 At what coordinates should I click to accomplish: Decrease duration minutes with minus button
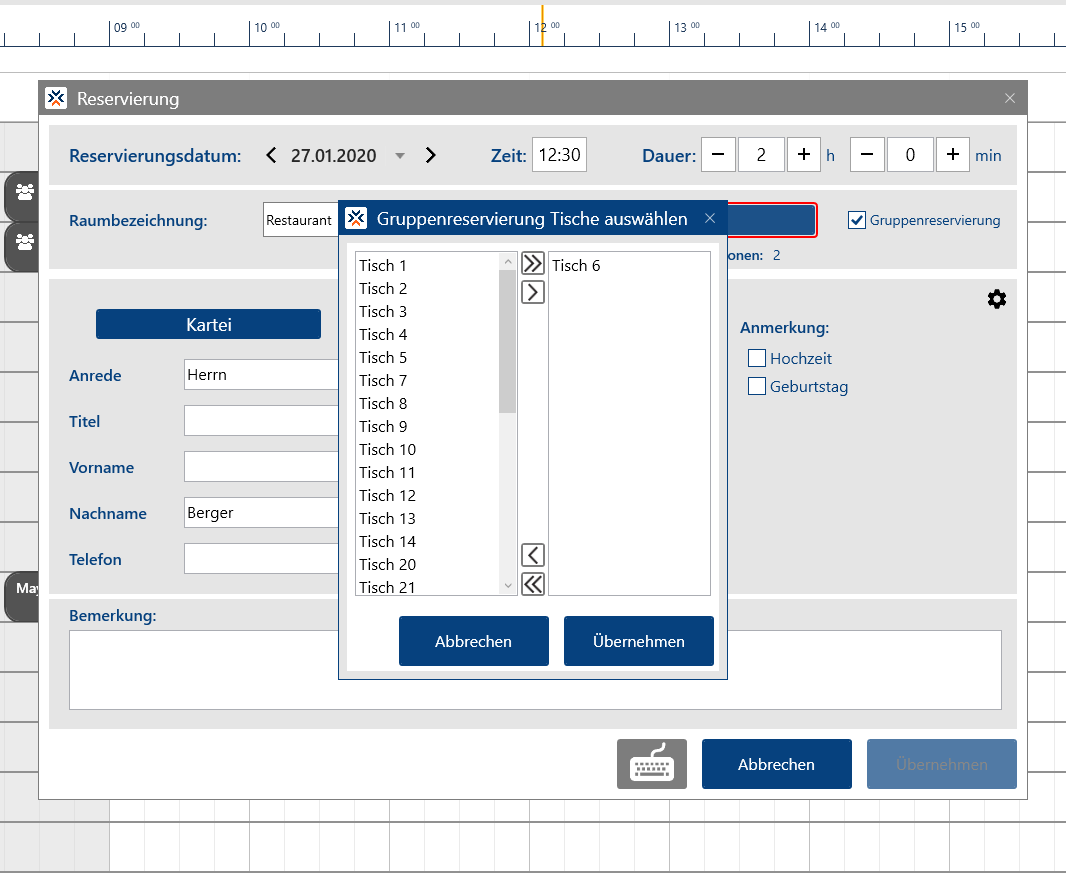(867, 155)
